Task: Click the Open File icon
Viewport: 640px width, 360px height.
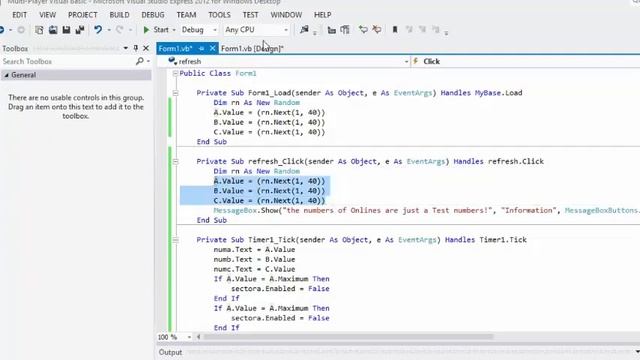Action: point(53,30)
